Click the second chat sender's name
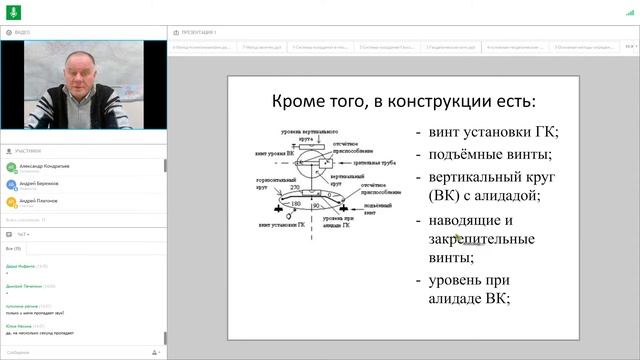This screenshot has width=640, height=360. coord(24,286)
